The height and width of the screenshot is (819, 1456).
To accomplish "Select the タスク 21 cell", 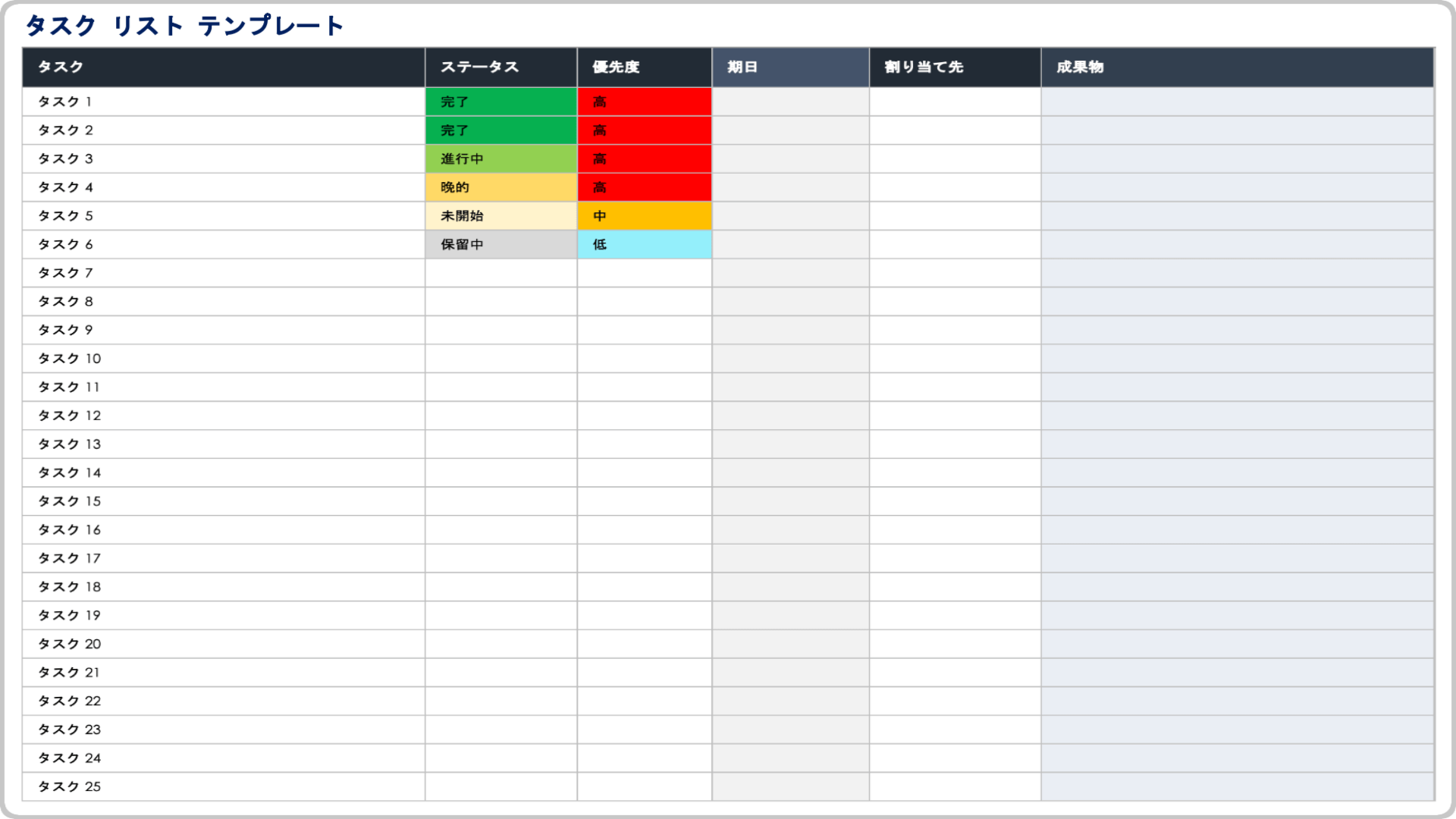I will [224, 673].
